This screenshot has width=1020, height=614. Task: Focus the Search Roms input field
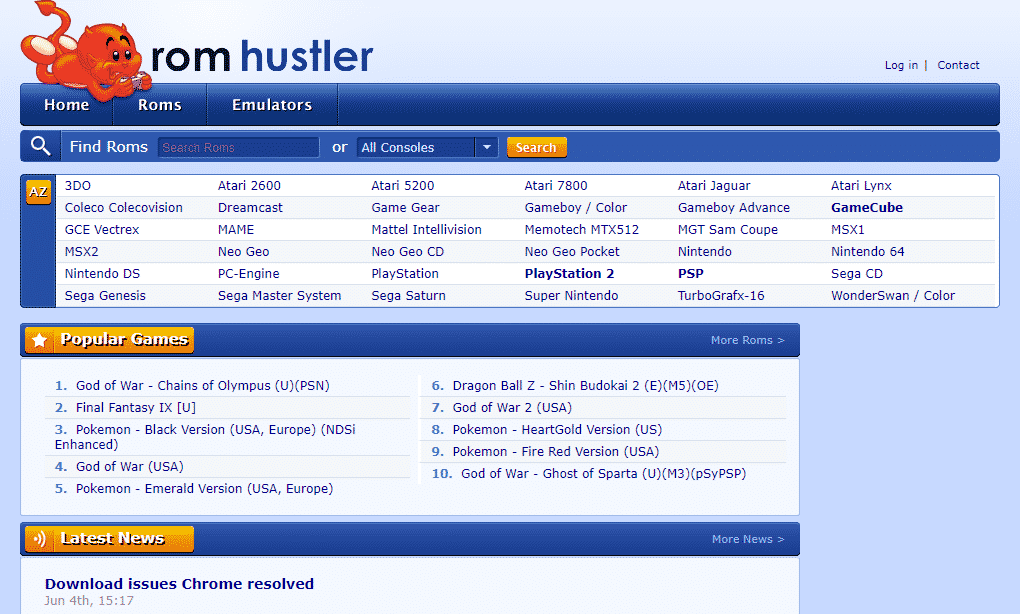coord(239,148)
